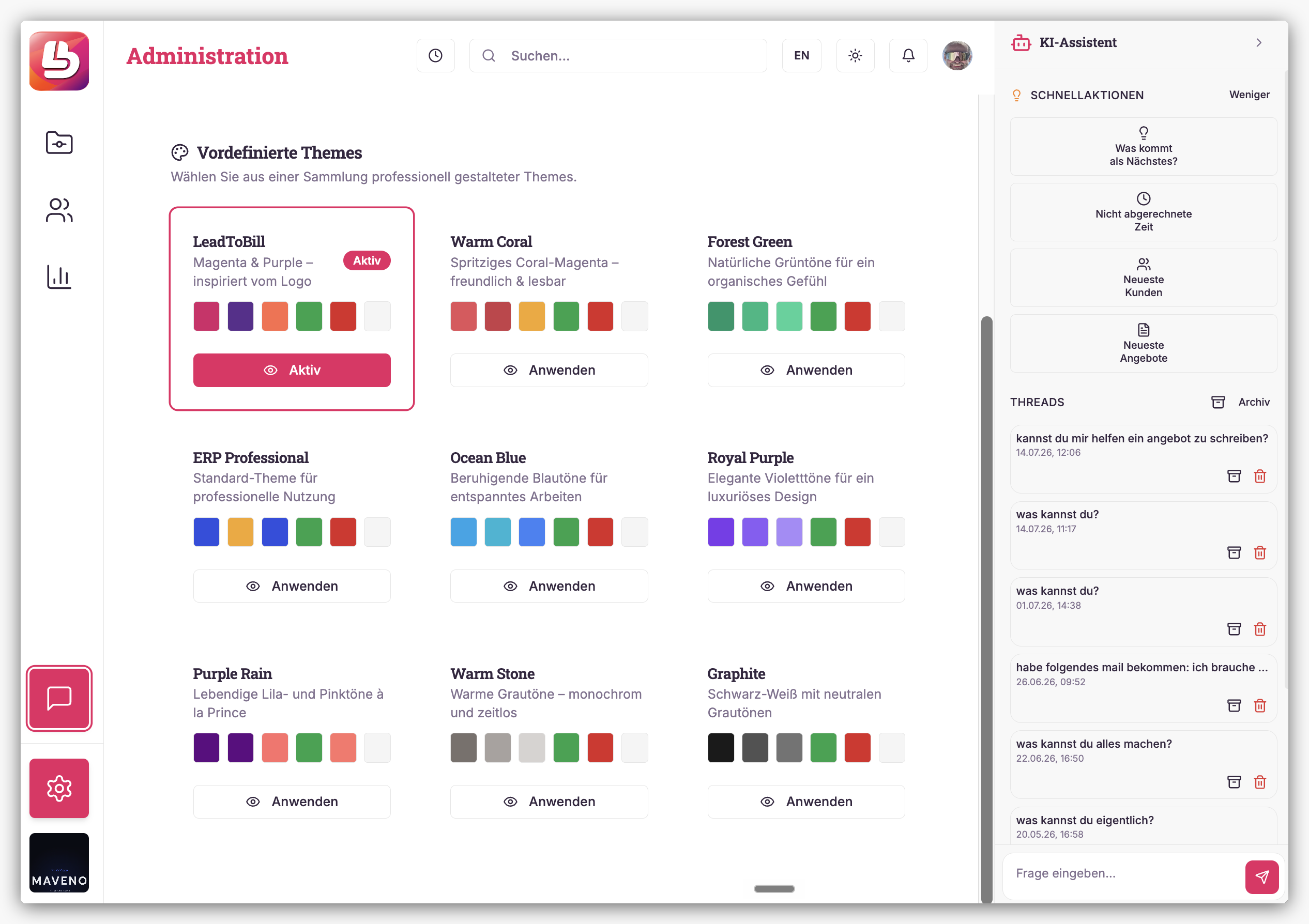Run quick action Neueste Angebote
Screen dimensions: 1309x924
coord(1143,343)
